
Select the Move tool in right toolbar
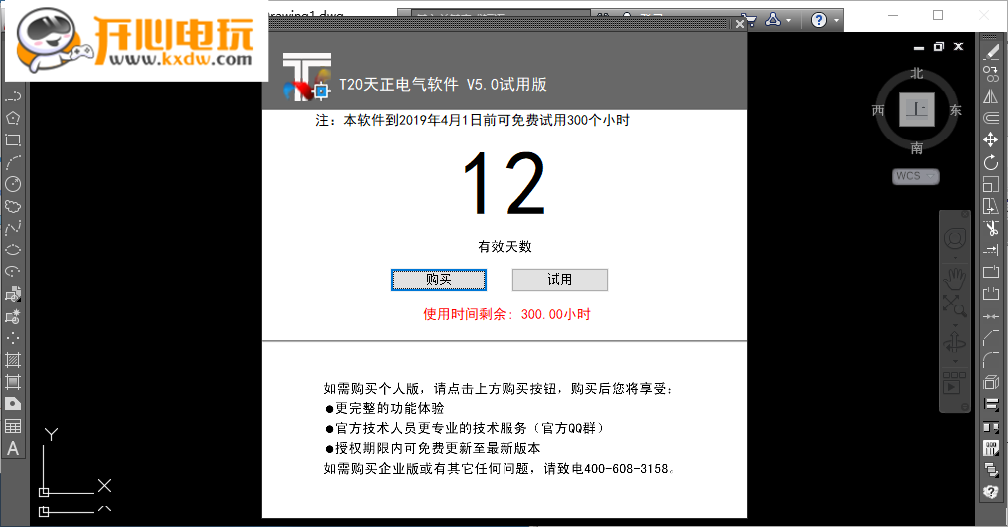991,140
